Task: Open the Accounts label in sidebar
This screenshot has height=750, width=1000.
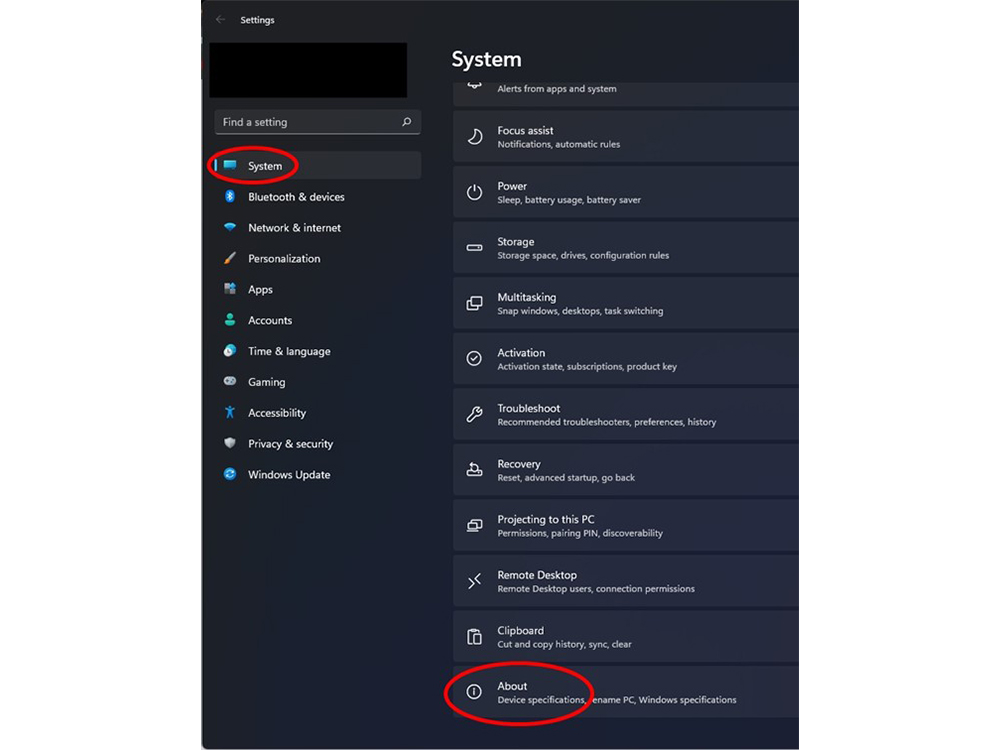Action: 270,320
